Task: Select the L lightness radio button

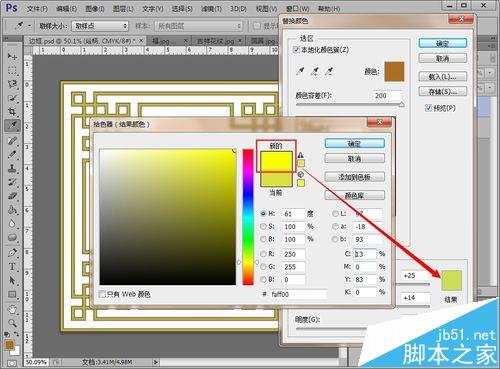Action: [335, 214]
